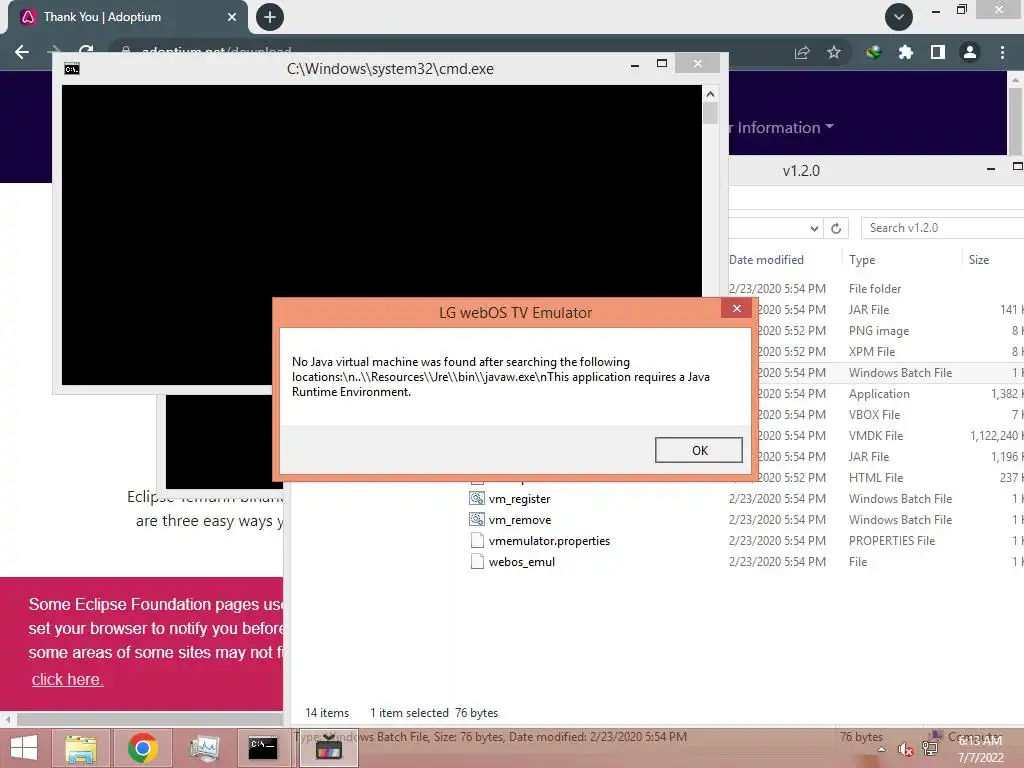Viewport: 1024px width, 768px height.
Task: Switch to cmd from the taskbar
Action: coord(263,748)
